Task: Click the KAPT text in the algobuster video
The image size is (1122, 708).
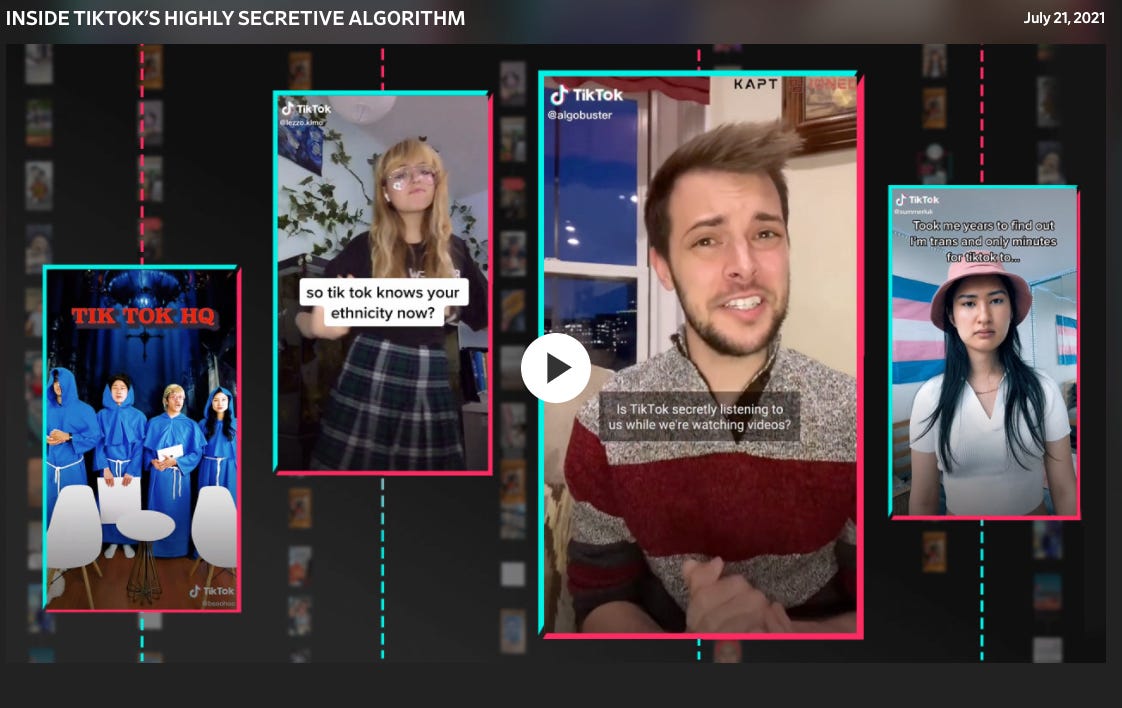Action: (x=756, y=84)
